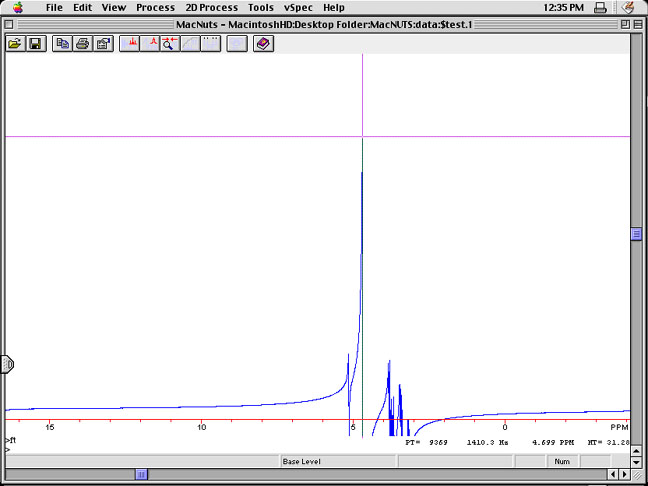Open the Tools menu
The image size is (648, 486).
(x=261, y=7)
